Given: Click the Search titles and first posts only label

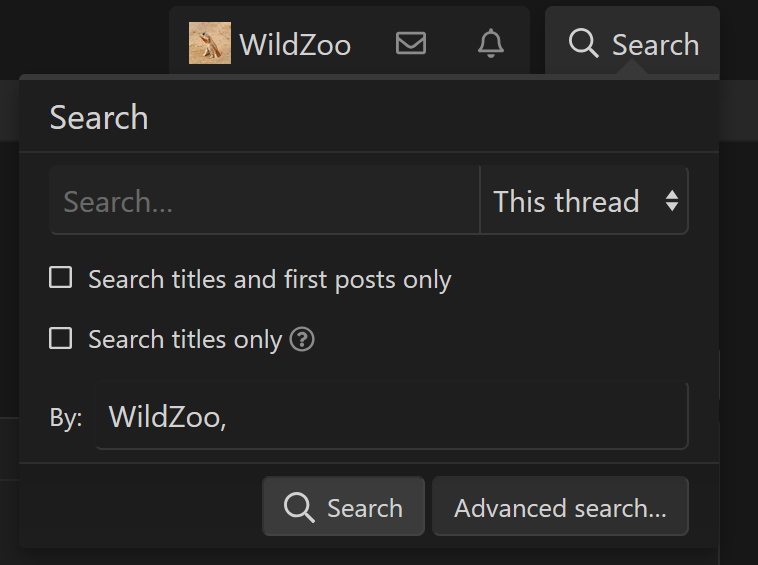Looking at the screenshot, I should pyautogui.click(x=269, y=280).
